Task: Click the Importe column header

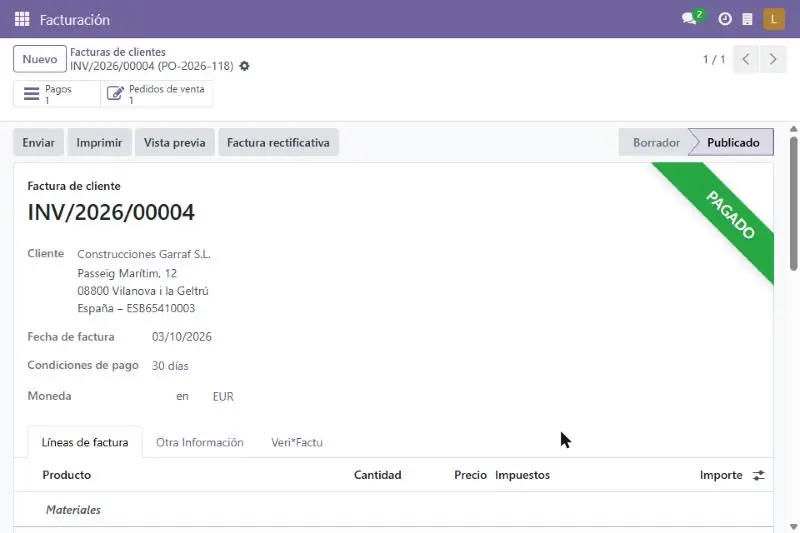Action: click(x=721, y=475)
